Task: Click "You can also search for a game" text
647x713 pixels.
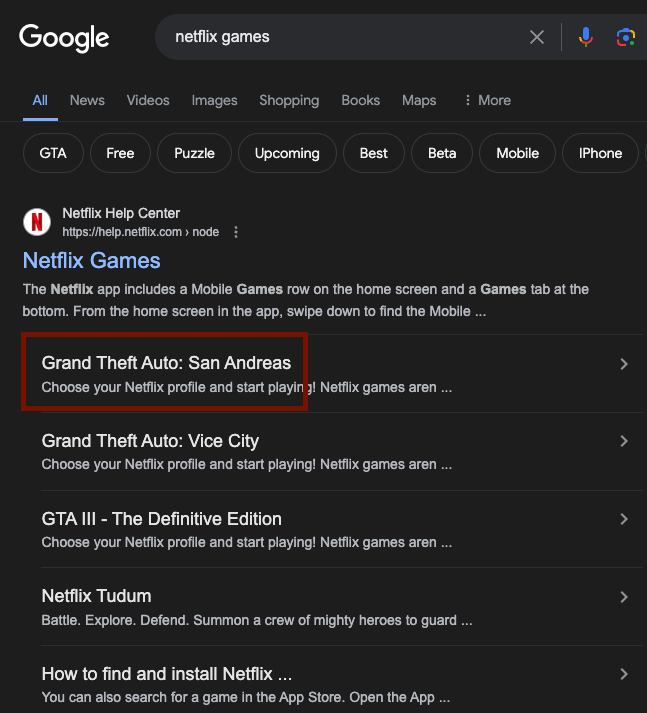Action: click(246, 697)
